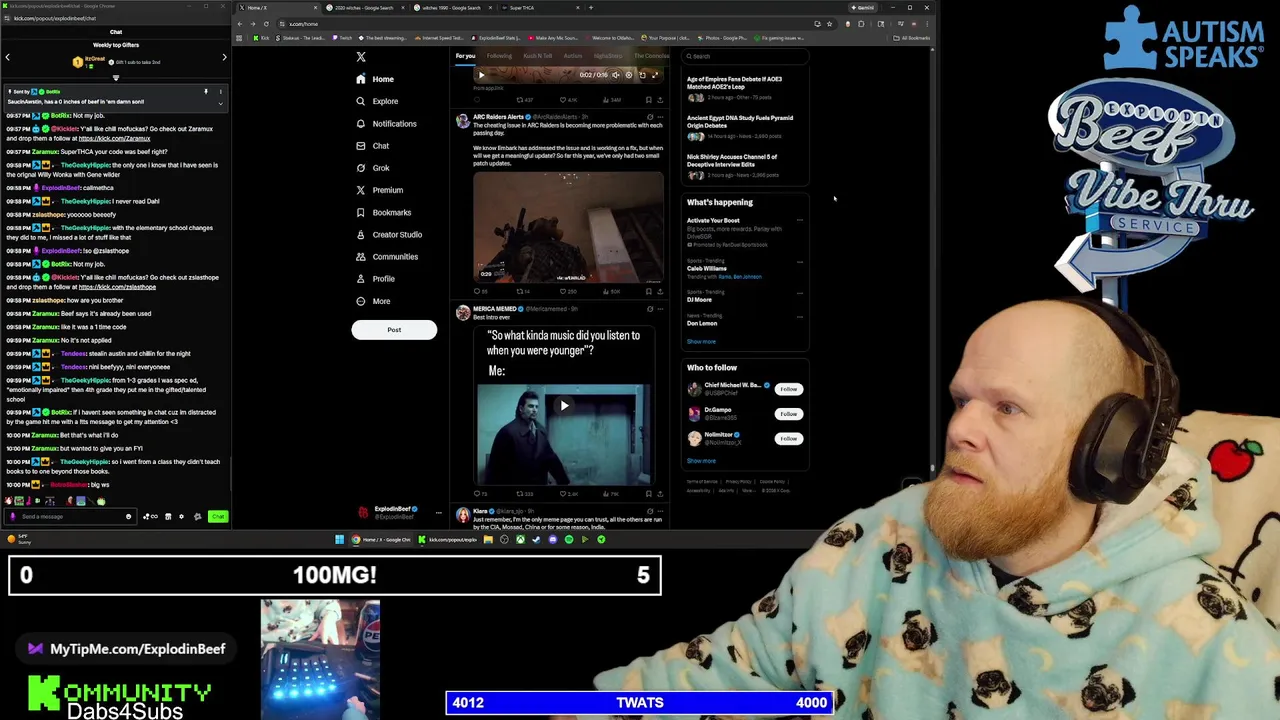Switch to the 2020 witches Google Search tab
This screenshot has height=720, width=1280.
tap(363, 8)
